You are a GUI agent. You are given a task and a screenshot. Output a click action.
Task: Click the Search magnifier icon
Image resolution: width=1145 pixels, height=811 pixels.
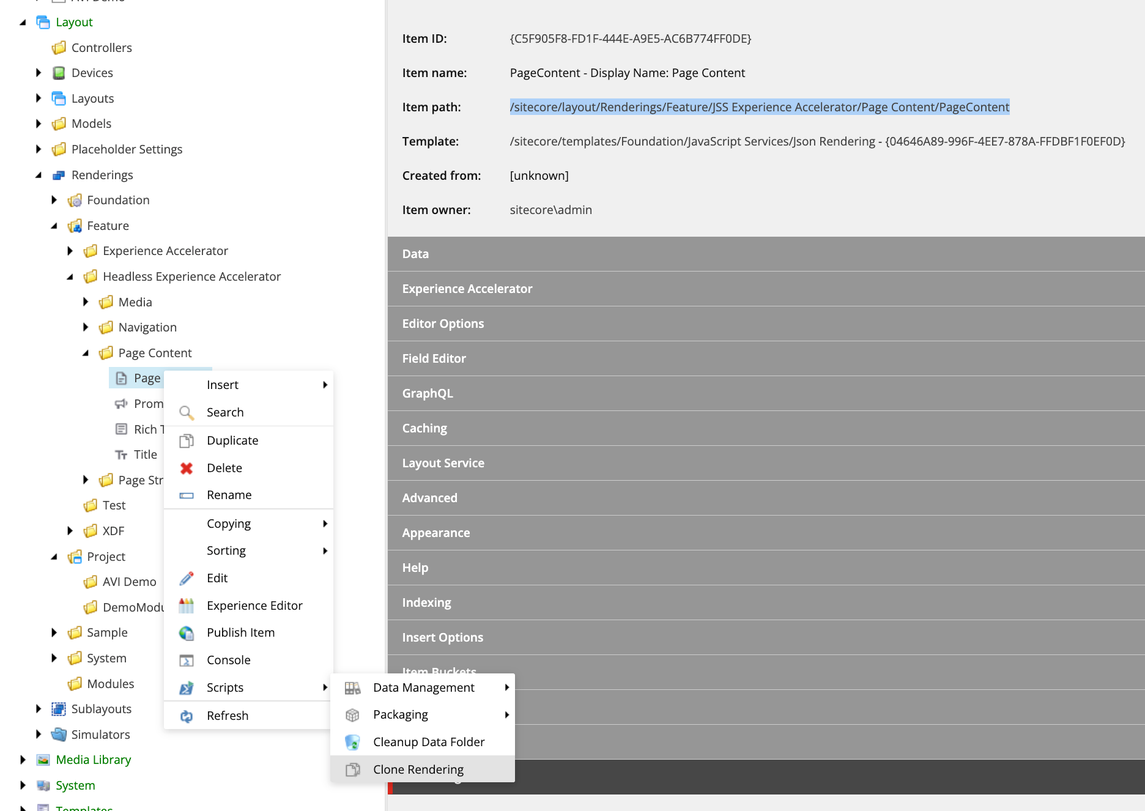186,413
